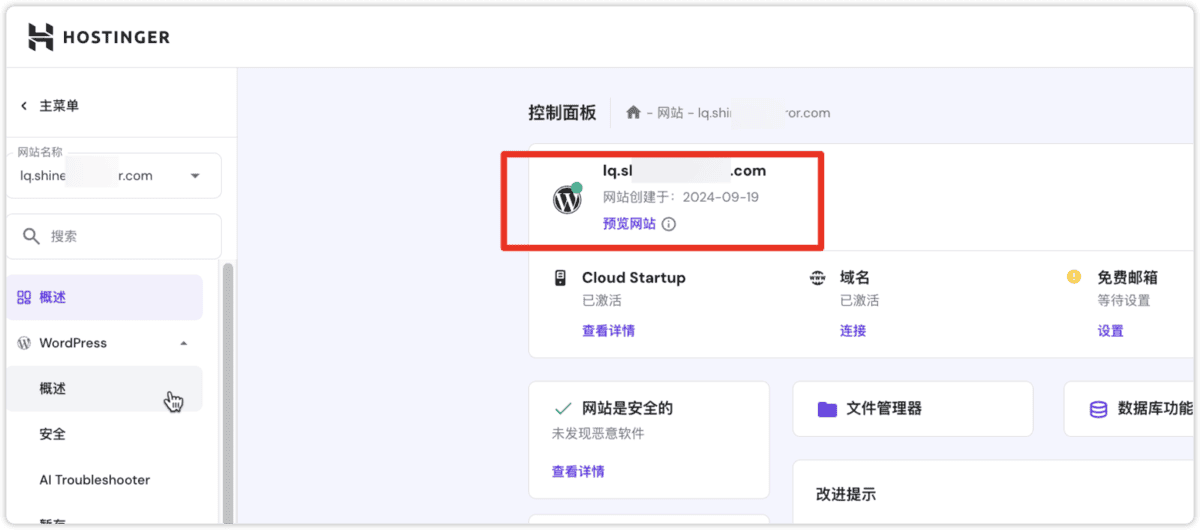The image size is (1200, 530).
Task: Click the checkmark icon beside 网站是安全的
Action: pyautogui.click(x=562, y=409)
